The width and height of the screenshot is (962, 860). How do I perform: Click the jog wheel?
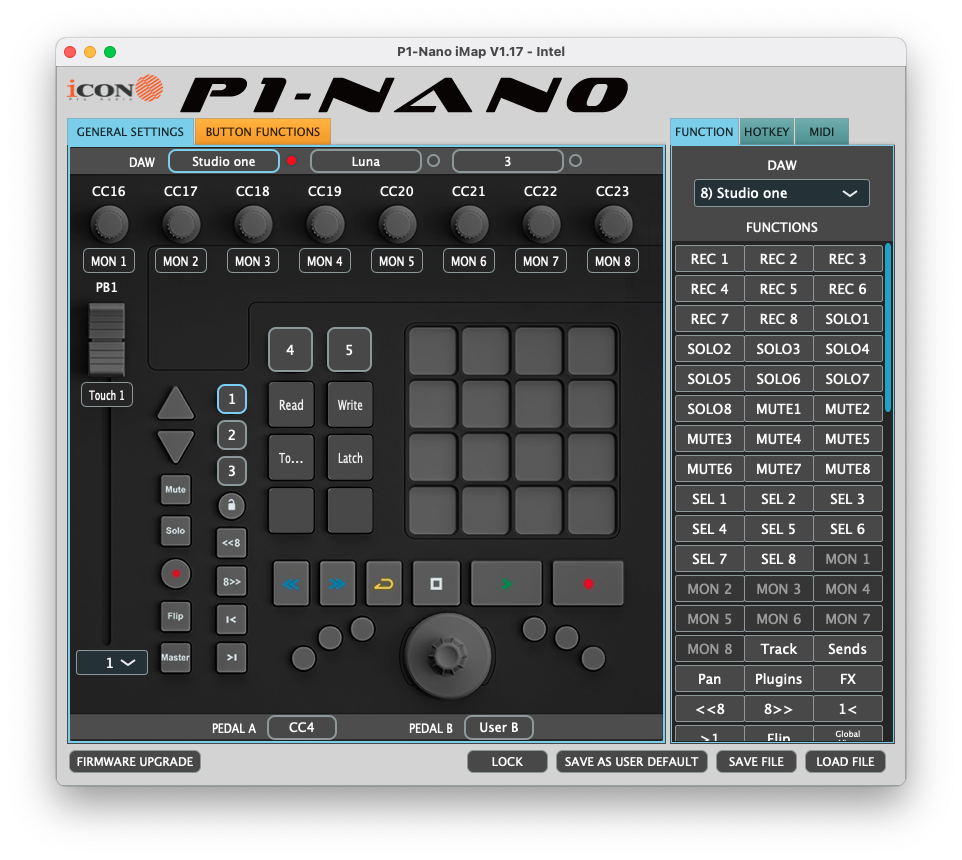click(x=447, y=655)
